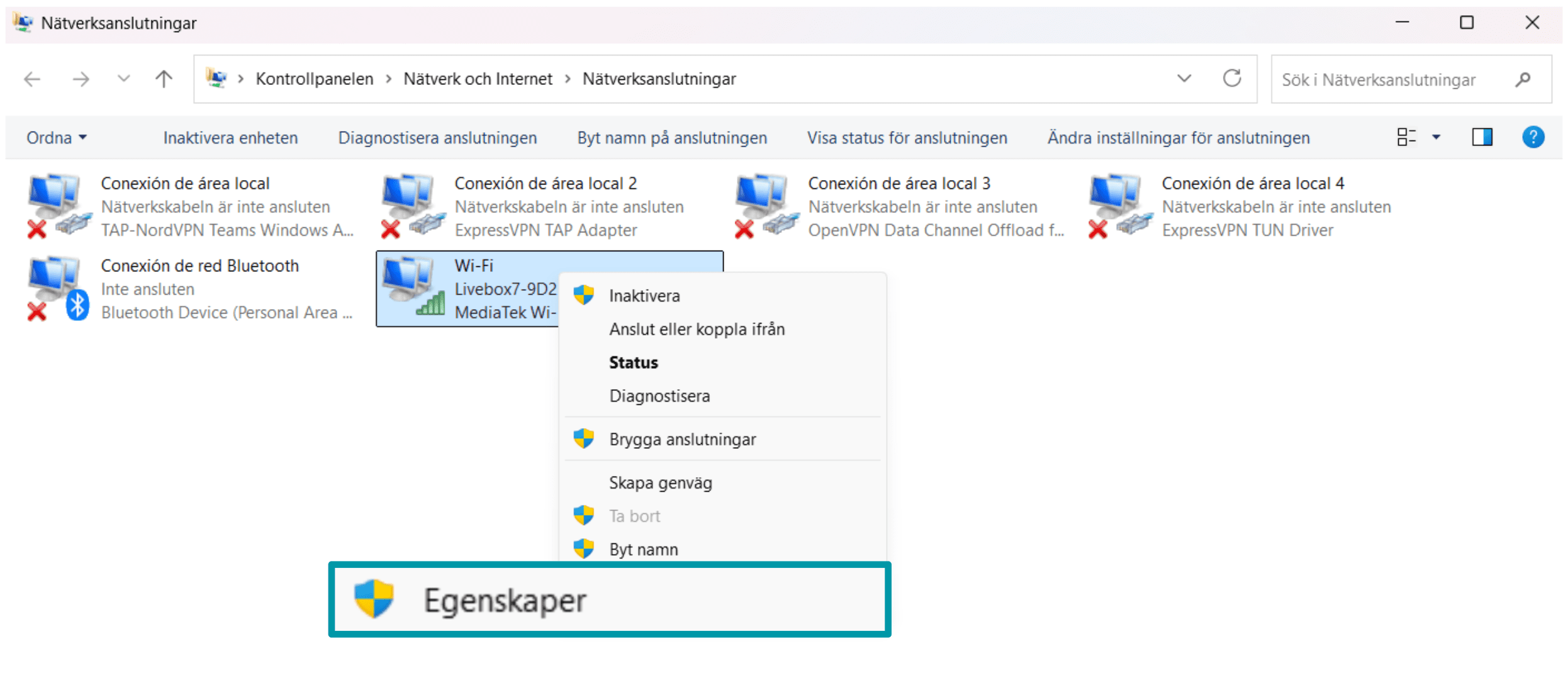Click the view layout icon in toolbar
This screenshot has width=1568, height=690.
click(x=1406, y=137)
